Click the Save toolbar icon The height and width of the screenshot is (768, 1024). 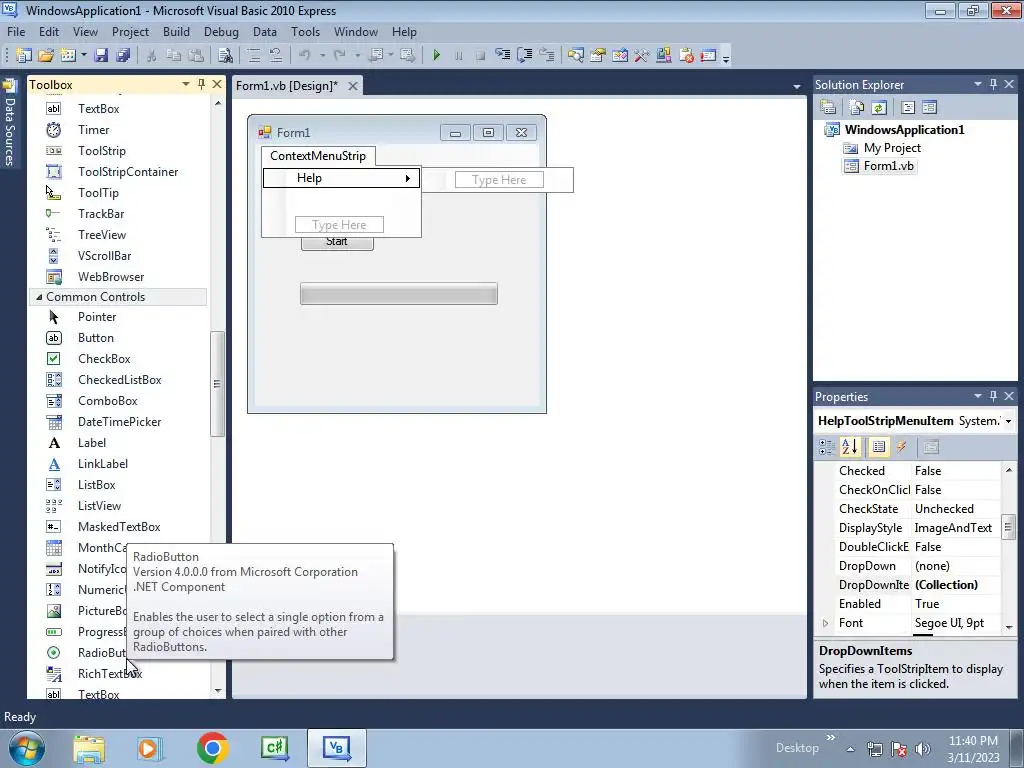(x=101, y=56)
